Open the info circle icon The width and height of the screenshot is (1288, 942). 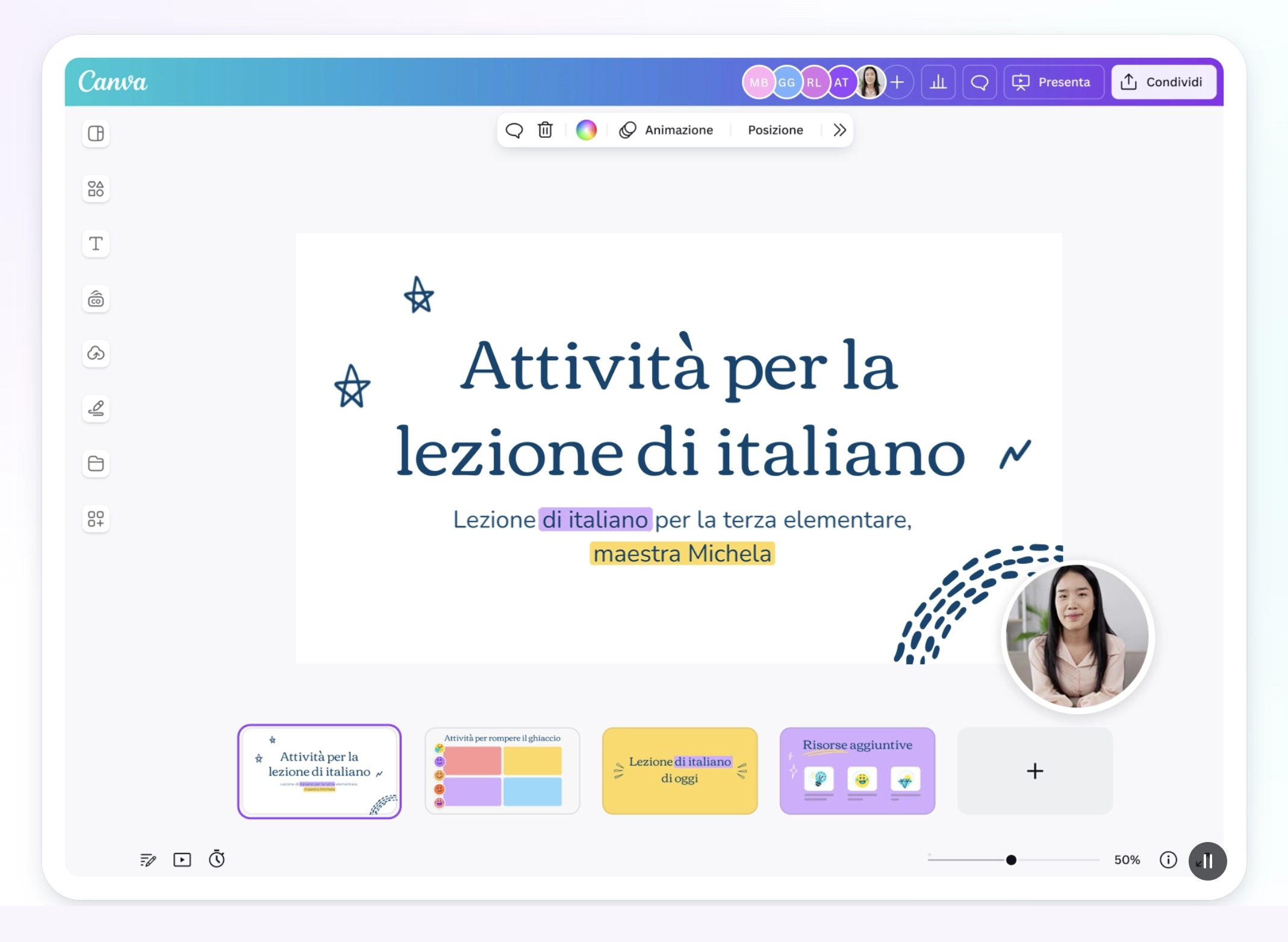tap(1168, 860)
